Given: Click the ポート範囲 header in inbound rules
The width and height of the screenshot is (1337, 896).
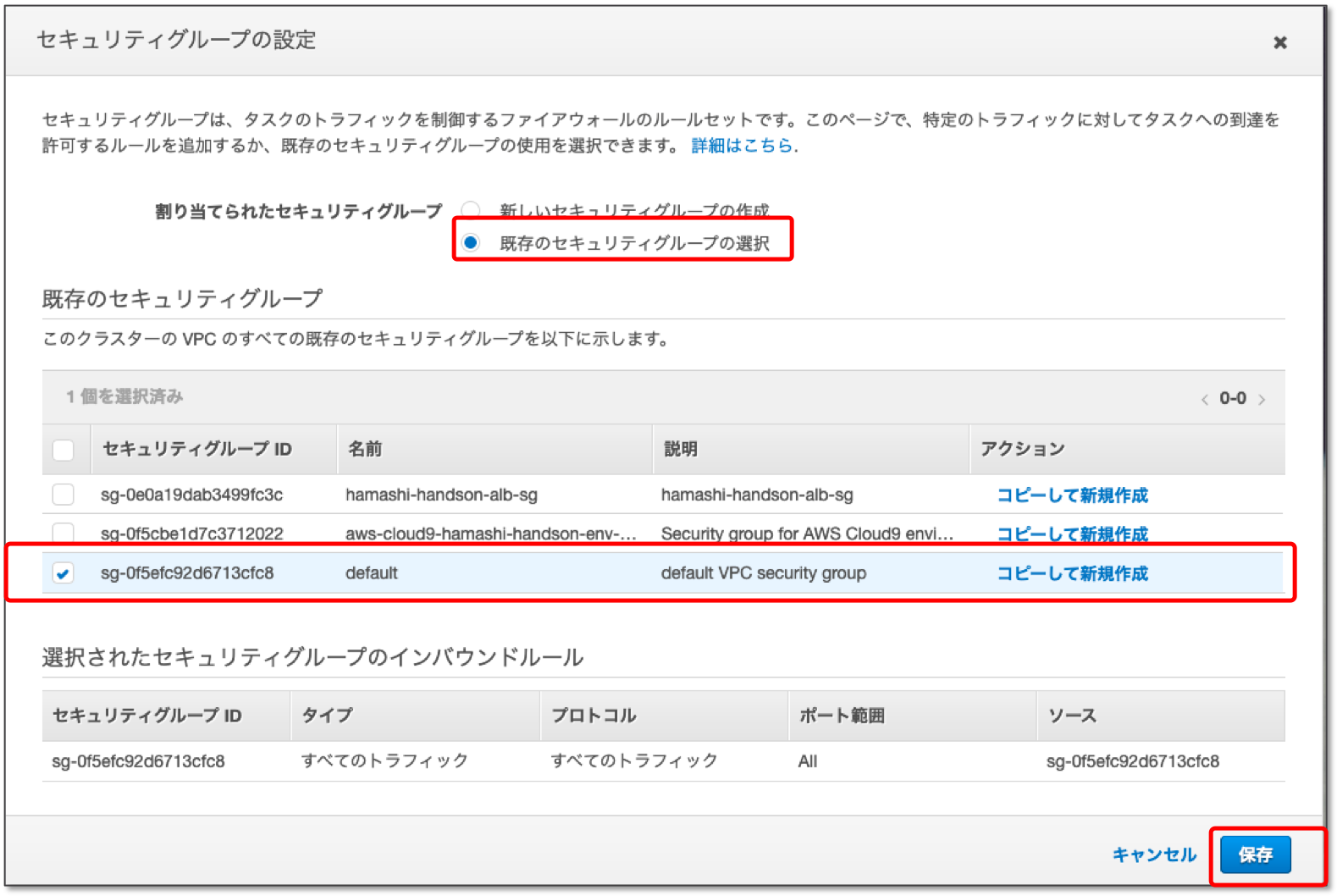Looking at the screenshot, I should point(842,716).
